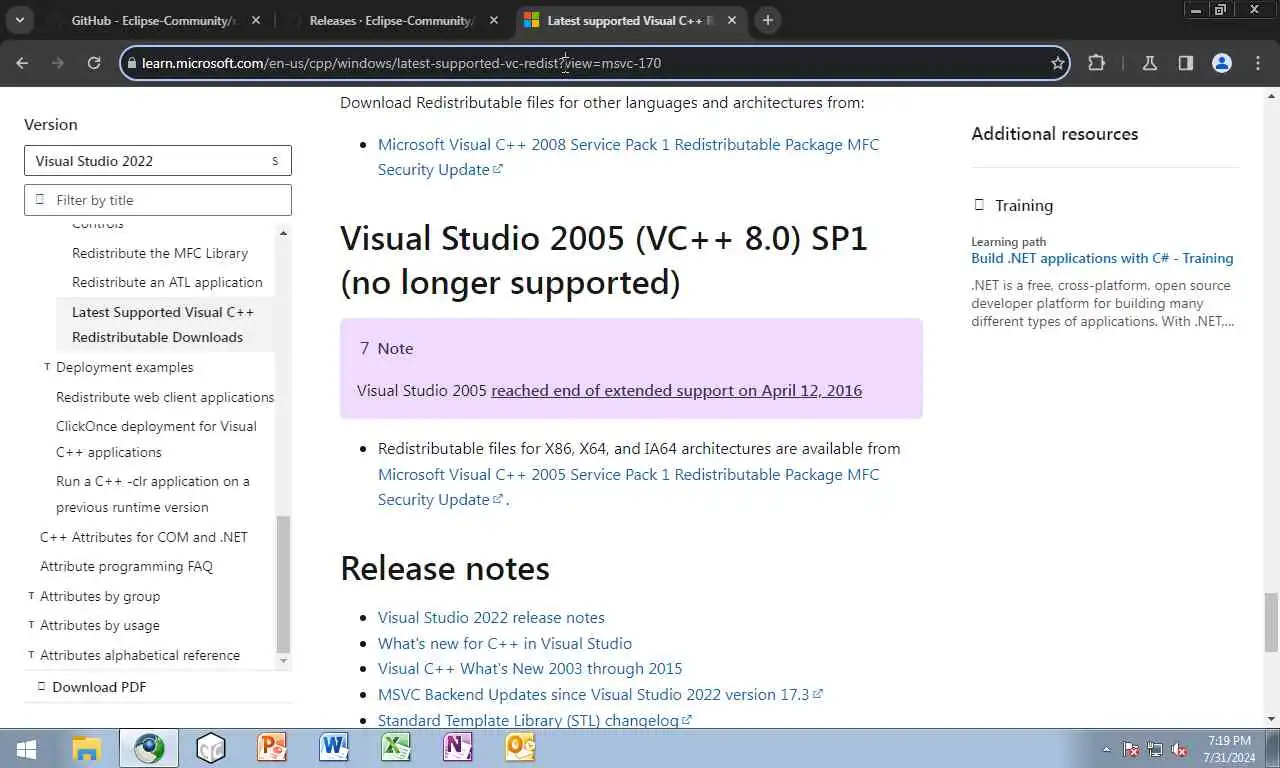
Task: Click the main page scrollbar thumb
Action: (x=1271, y=621)
